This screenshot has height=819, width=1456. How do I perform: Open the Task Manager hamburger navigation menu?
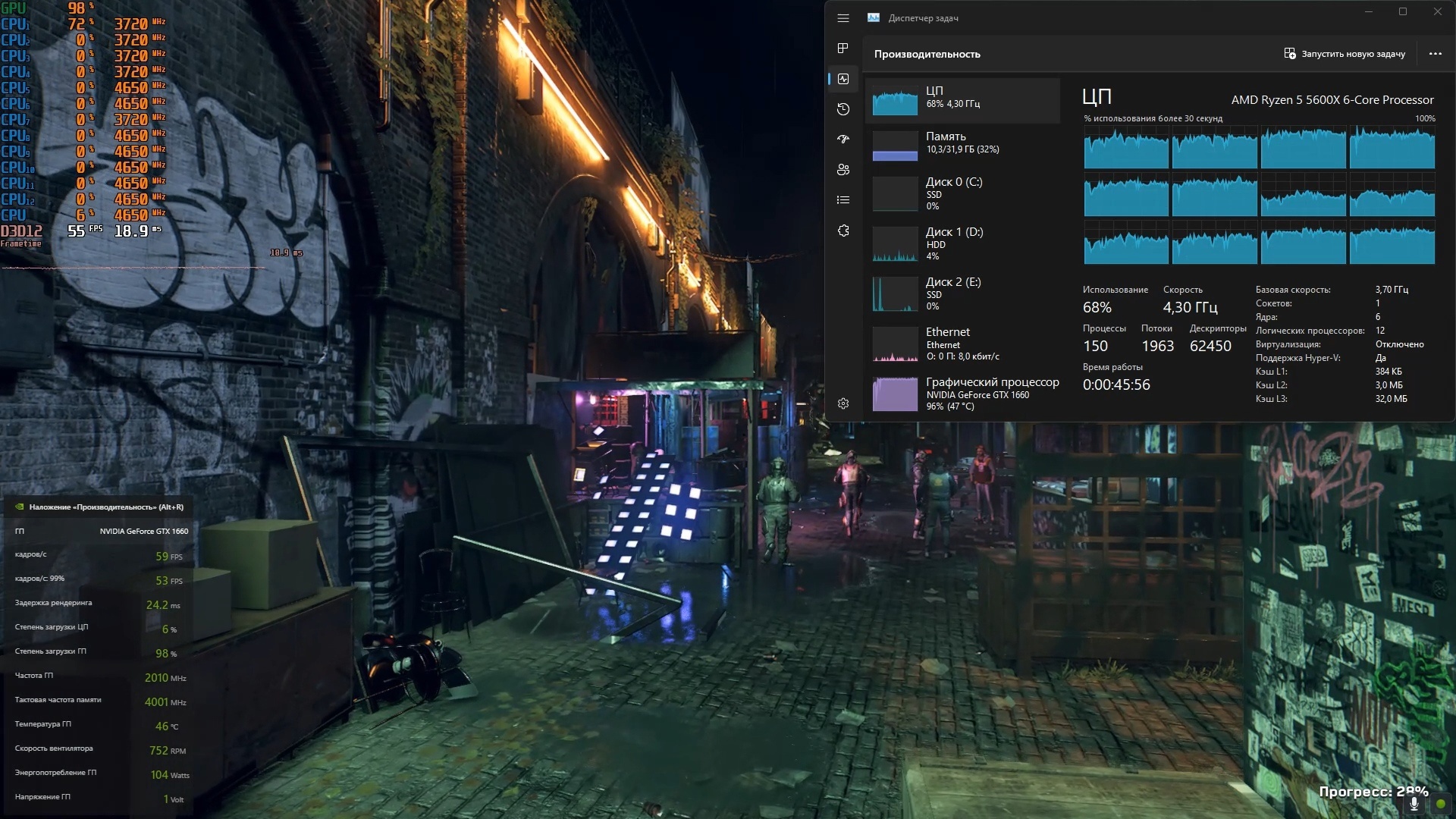(843, 18)
